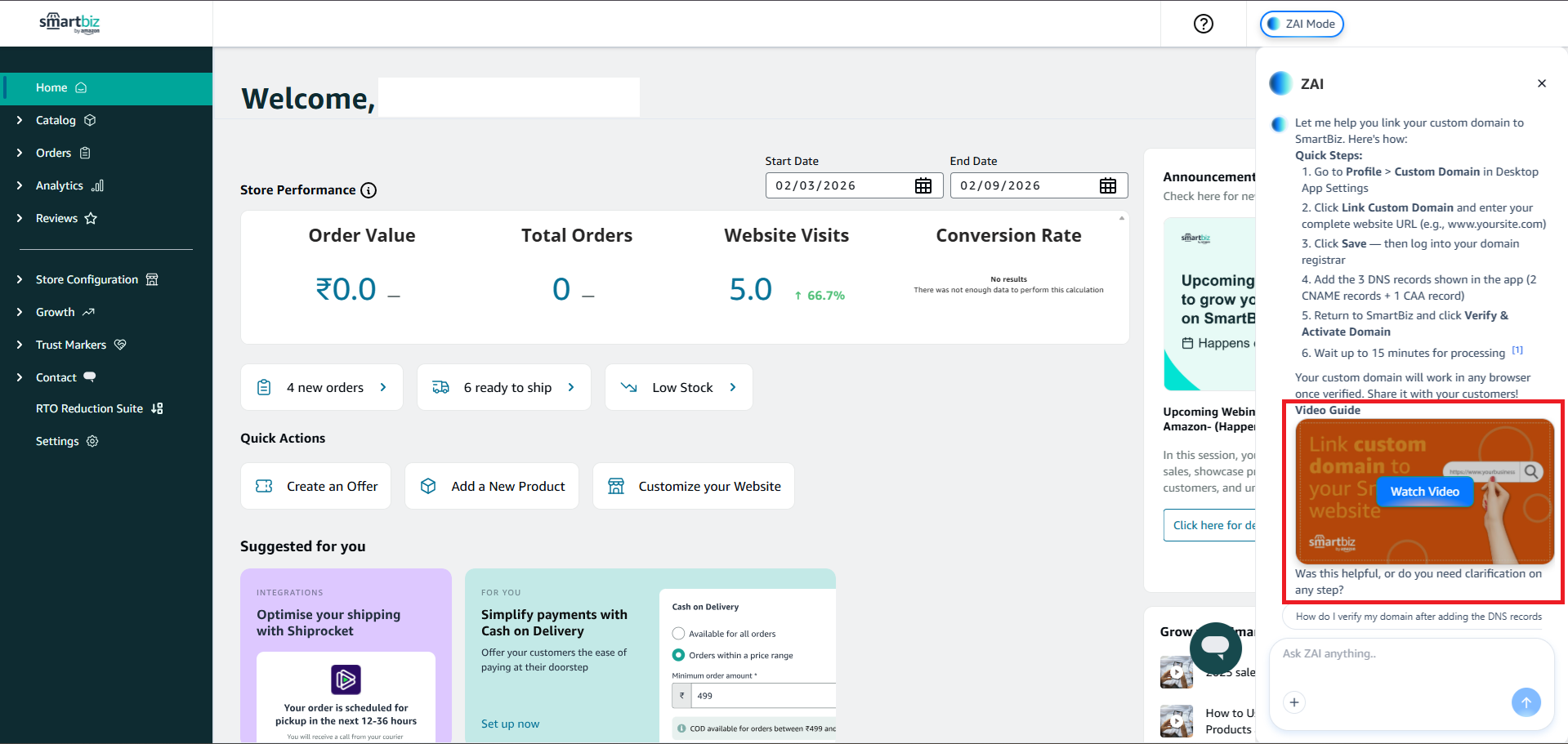Image resolution: width=1568 pixels, height=744 pixels.
Task: Toggle the ZAI Mode switch
Action: pos(1302,24)
